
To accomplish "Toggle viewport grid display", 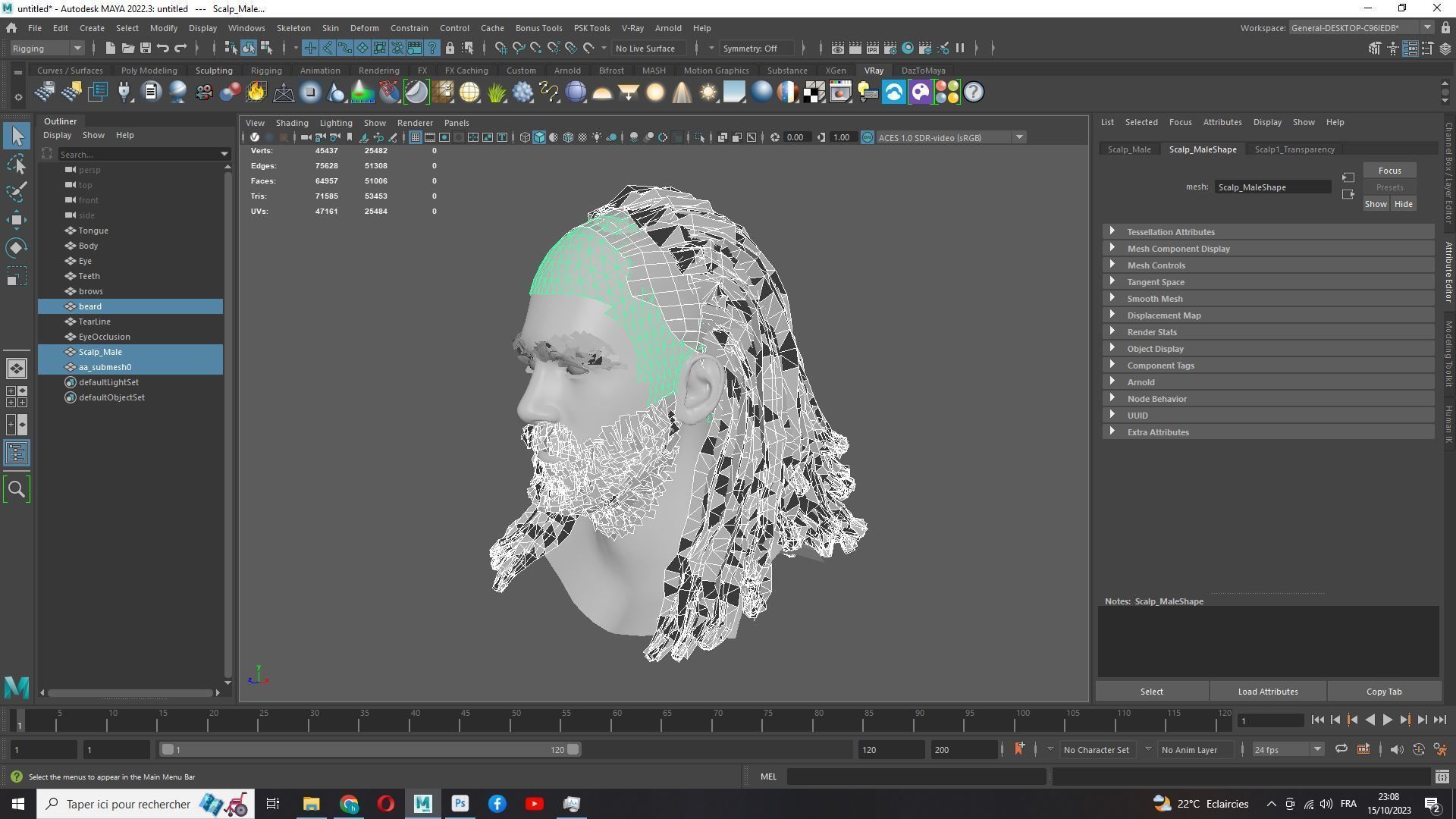I will pos(415,137).
